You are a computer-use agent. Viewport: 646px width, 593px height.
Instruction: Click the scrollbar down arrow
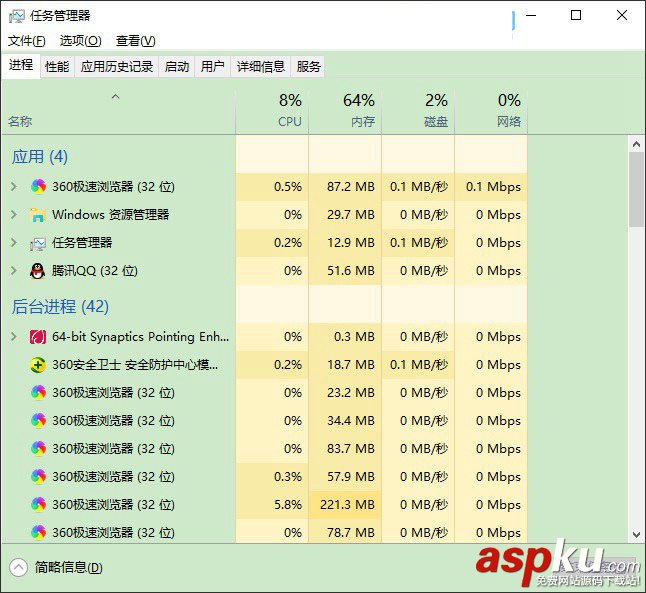[x=636, y=535]
